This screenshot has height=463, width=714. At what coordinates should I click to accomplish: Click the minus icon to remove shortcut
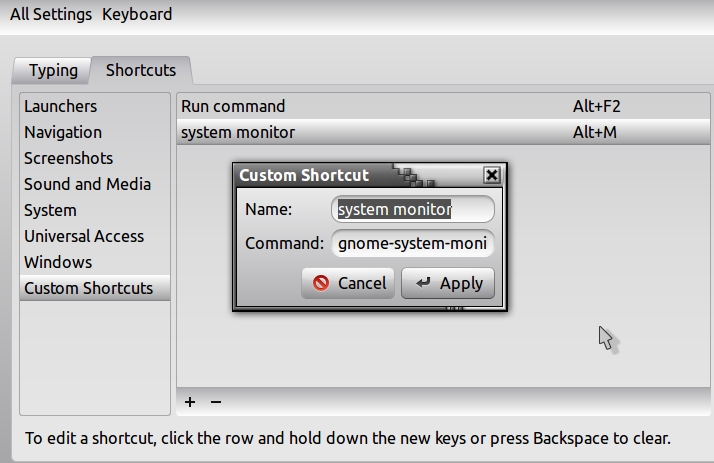(x=215, y=402)
